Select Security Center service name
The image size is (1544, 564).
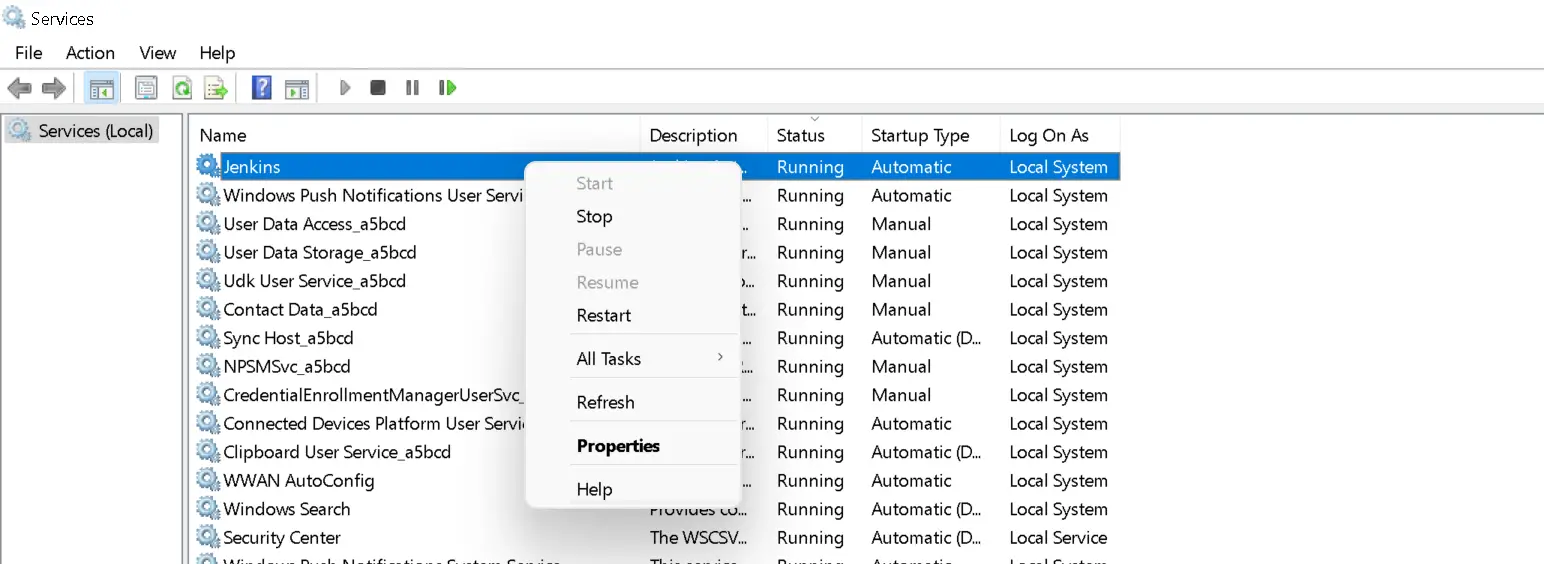[282, 537]
